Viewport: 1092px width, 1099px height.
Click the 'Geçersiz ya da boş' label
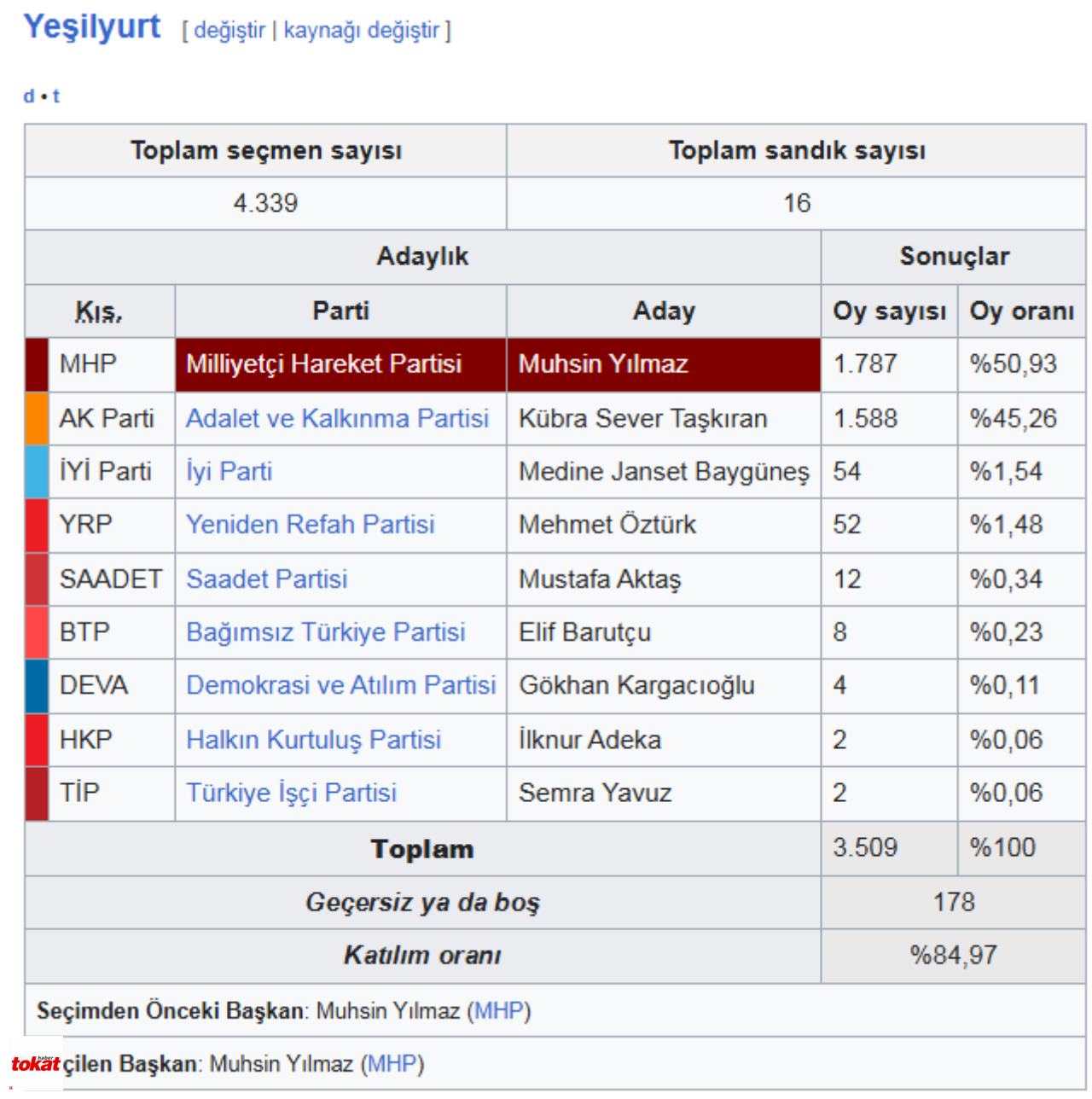(422, 902)
